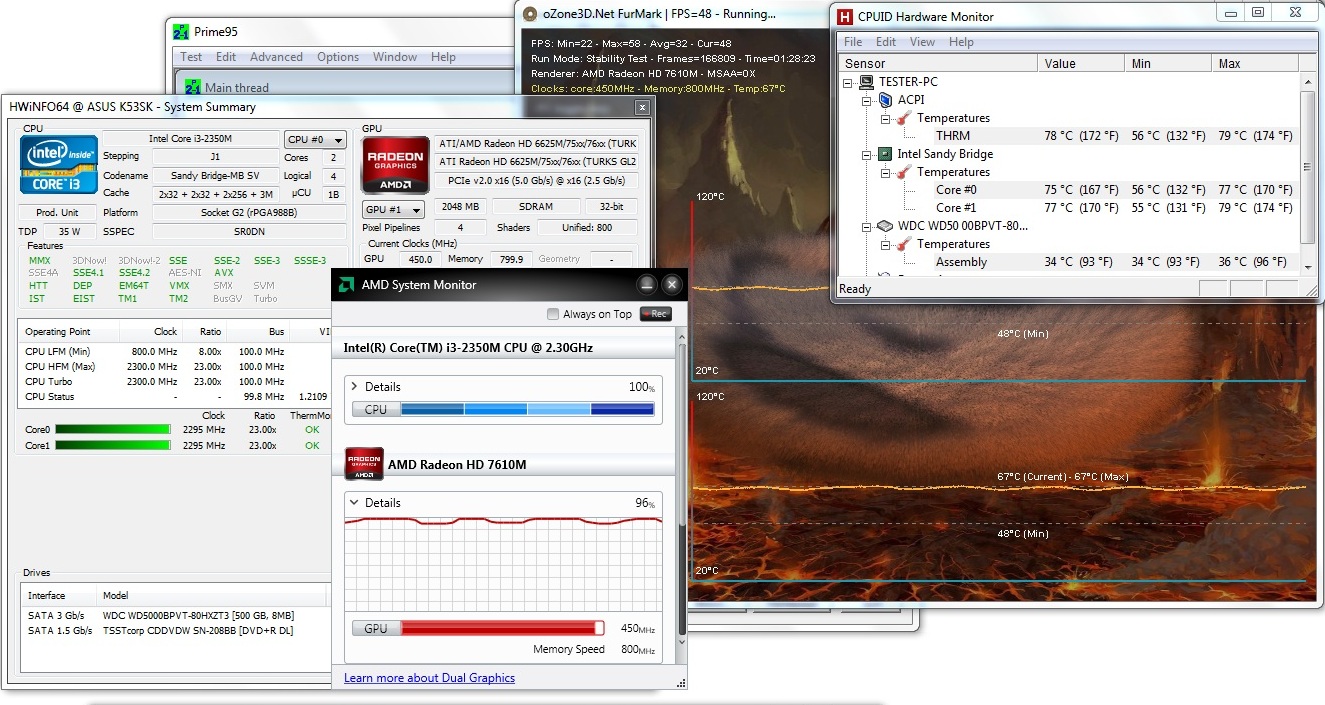
Task: Open Window menu in Prime95
Action: click(395, 57)
